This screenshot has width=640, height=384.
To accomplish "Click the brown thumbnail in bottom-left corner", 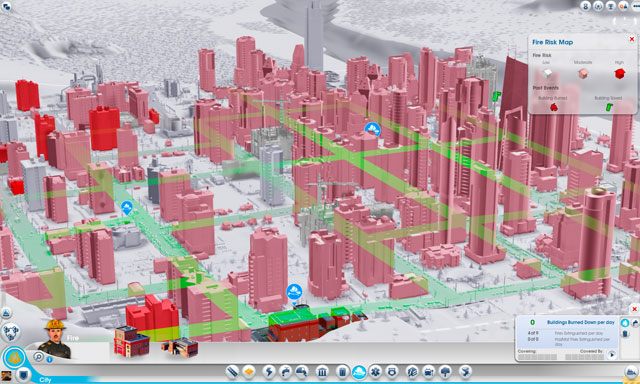I will tap(6, 376).
